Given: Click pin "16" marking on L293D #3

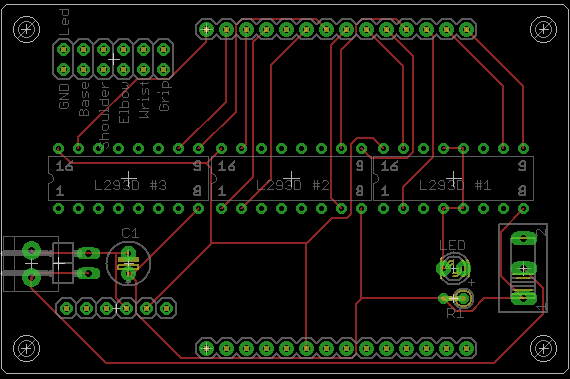Looking at the screenshot, I should coord(64,166).
